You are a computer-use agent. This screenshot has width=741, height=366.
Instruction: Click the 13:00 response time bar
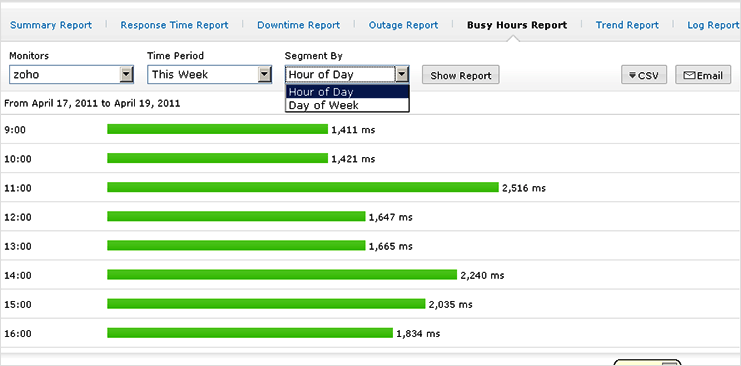pos(236,246)
